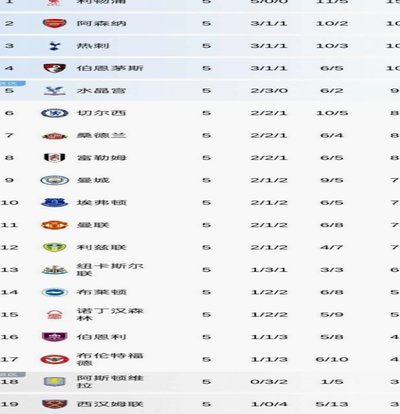Click the Chelsea club badge
This screenshot has width=400, height=414.
click(55, 113)
